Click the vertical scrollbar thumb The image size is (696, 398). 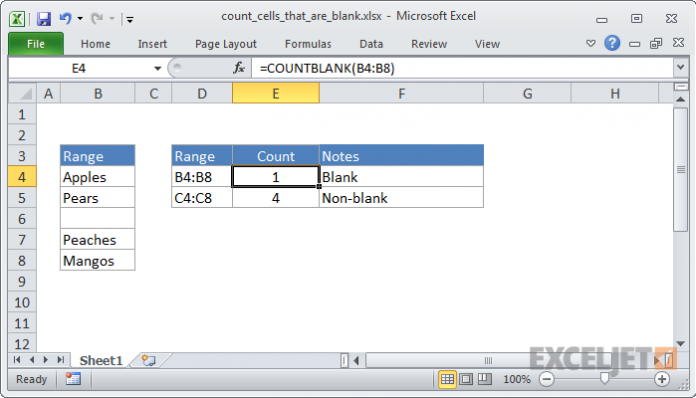coord(680,169)
